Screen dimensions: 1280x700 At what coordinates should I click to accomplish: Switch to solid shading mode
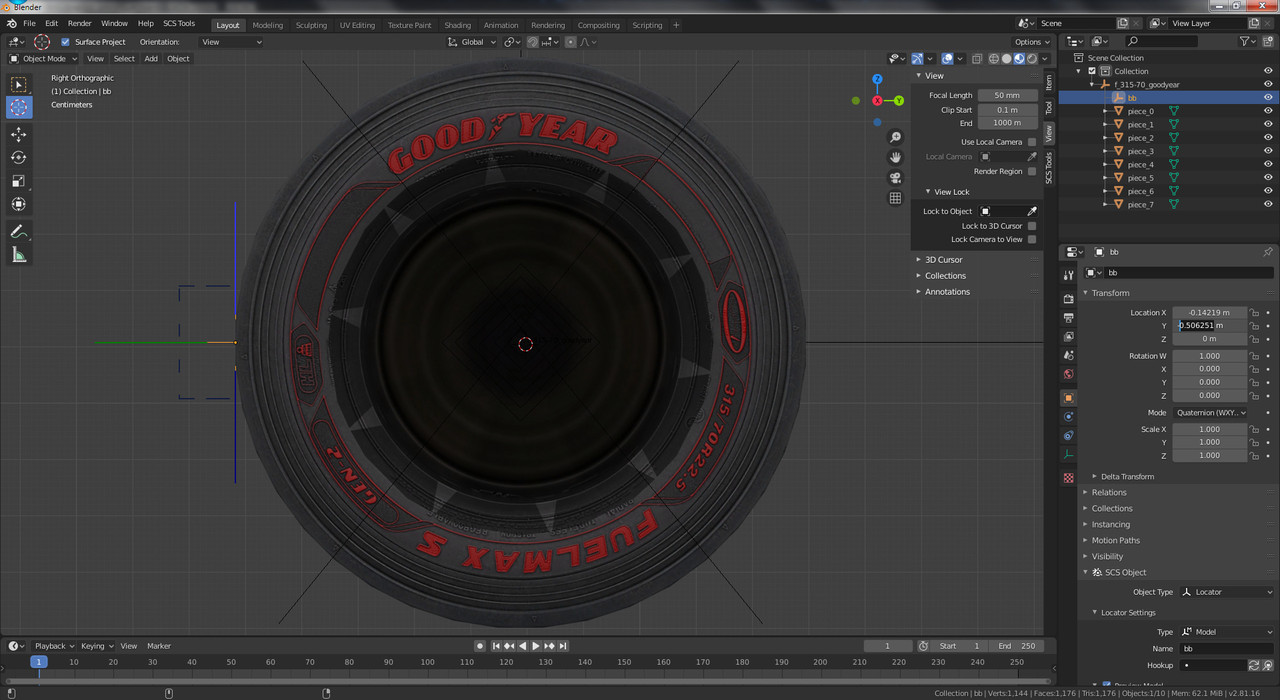point(1006,59)
